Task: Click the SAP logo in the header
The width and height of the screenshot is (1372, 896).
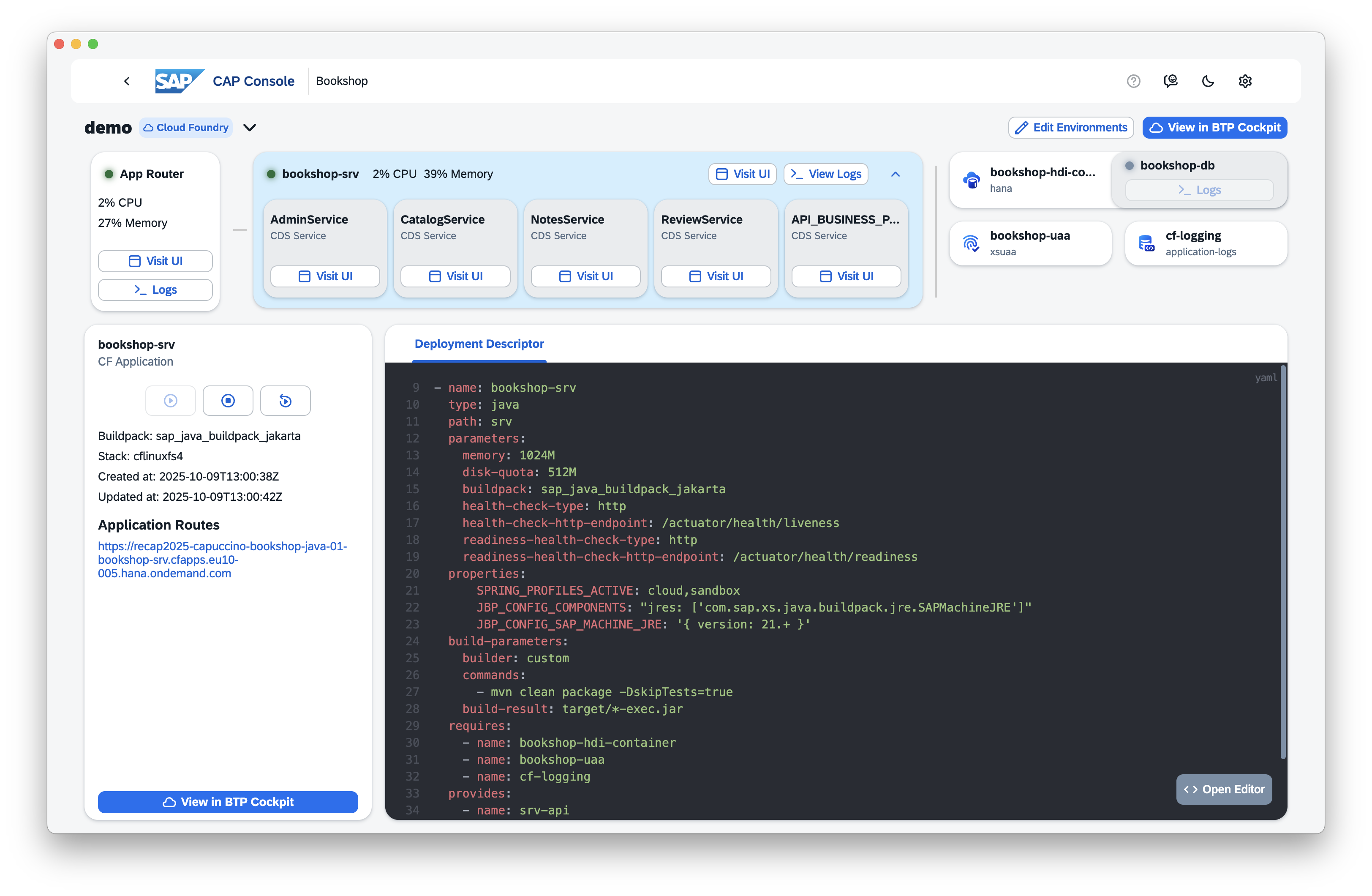Action: tap(178, 81)
